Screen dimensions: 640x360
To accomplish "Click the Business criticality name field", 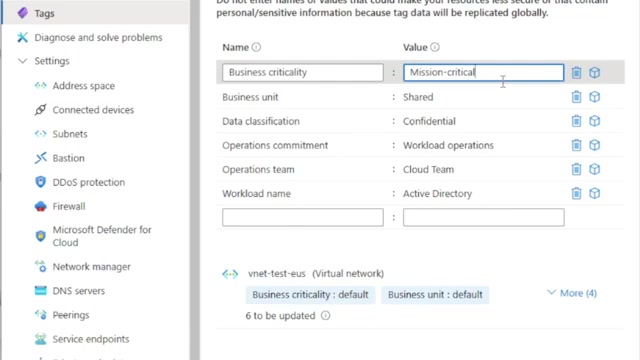I will point(303,73).
